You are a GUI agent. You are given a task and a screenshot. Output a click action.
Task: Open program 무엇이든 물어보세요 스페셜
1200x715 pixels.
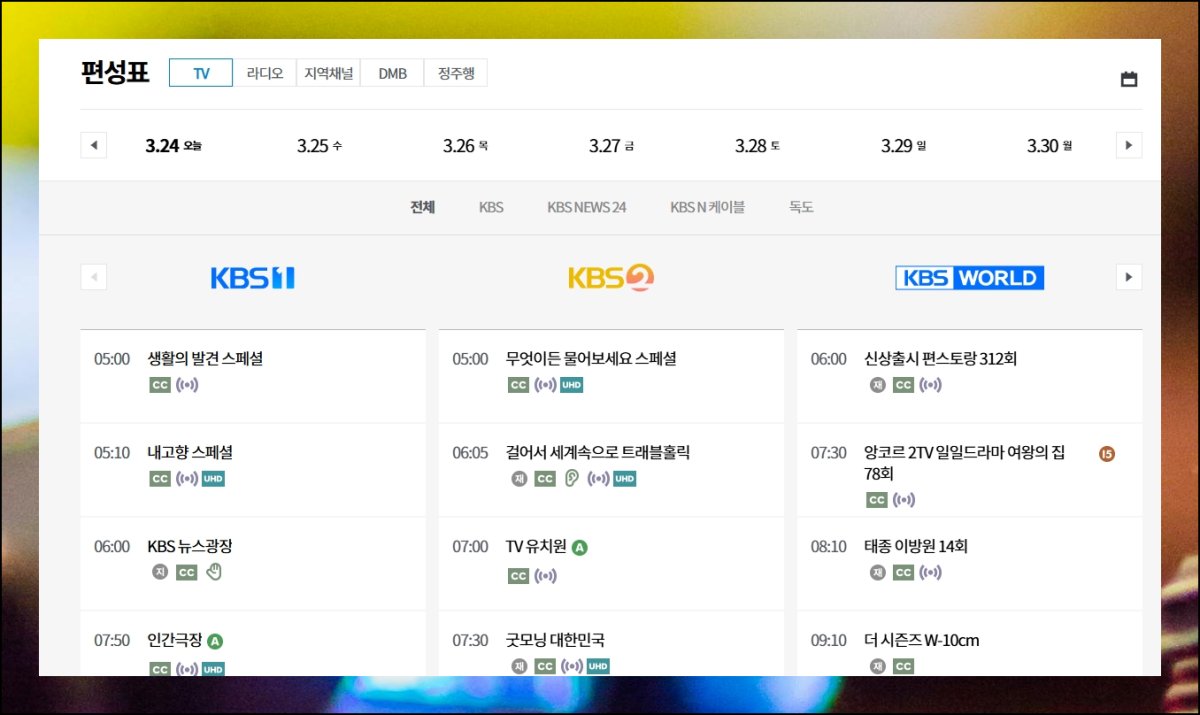pos(591,359)
